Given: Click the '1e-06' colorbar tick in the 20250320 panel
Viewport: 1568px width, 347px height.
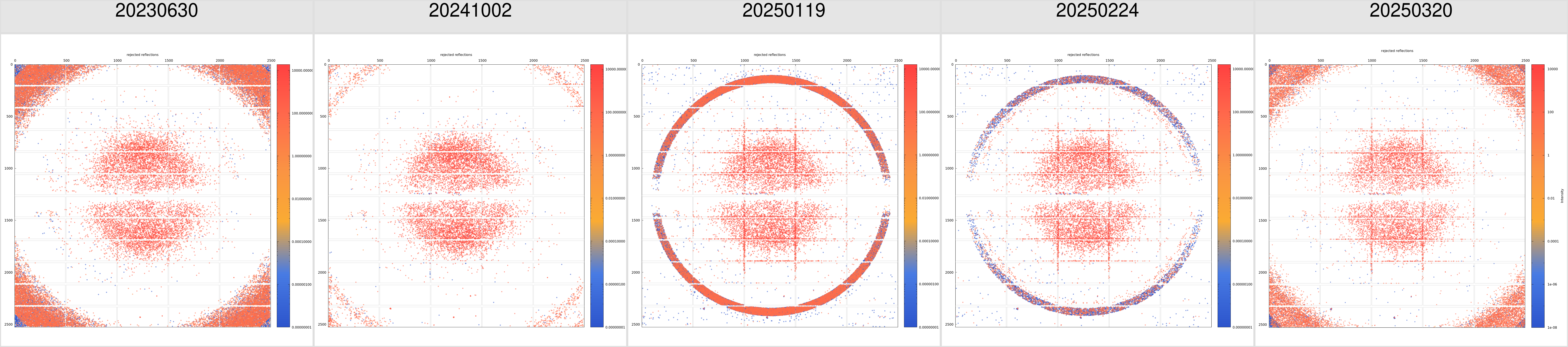Looking at the screenshot, I should 1552,284.
